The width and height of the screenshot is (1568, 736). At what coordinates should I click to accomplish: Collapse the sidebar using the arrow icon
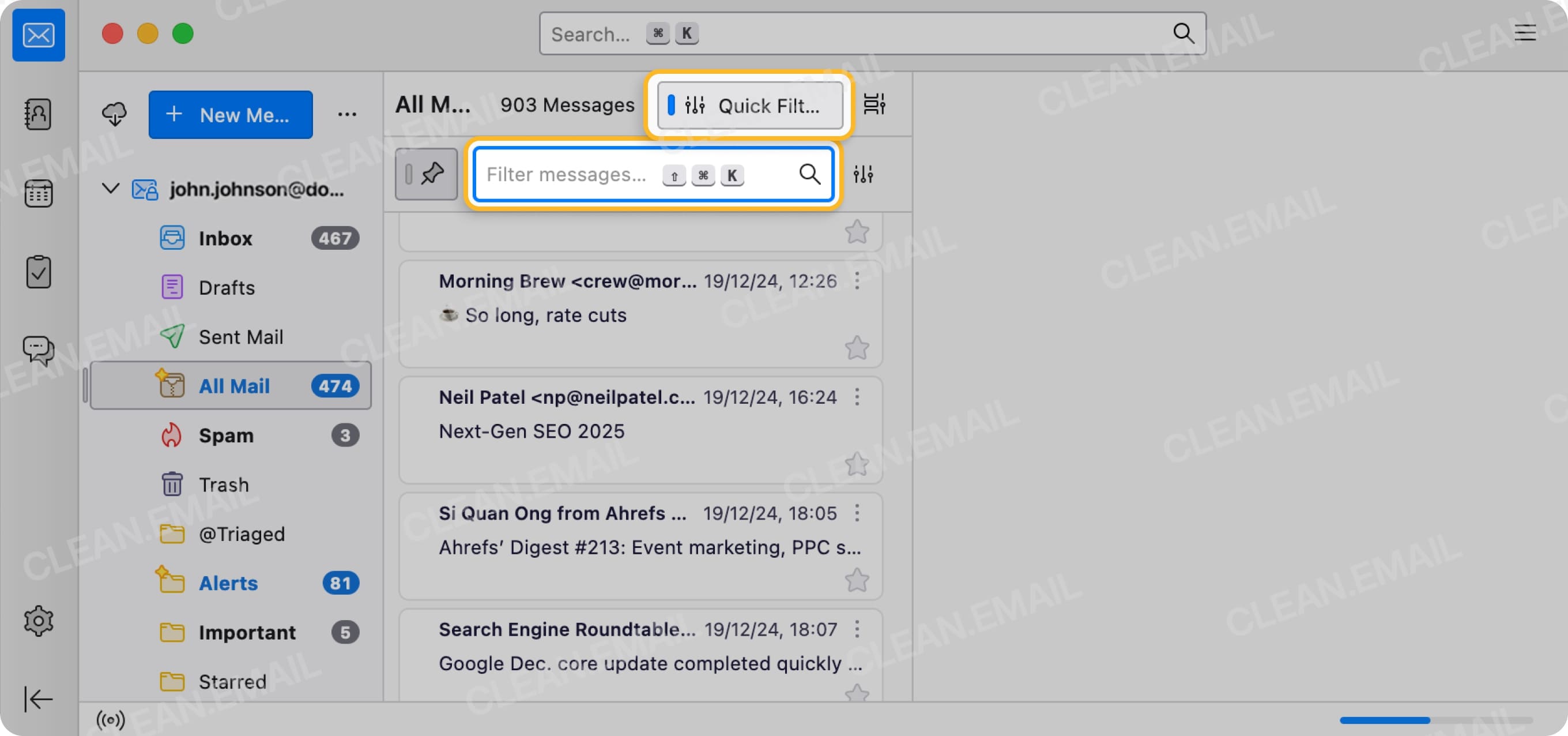[39, 700]
